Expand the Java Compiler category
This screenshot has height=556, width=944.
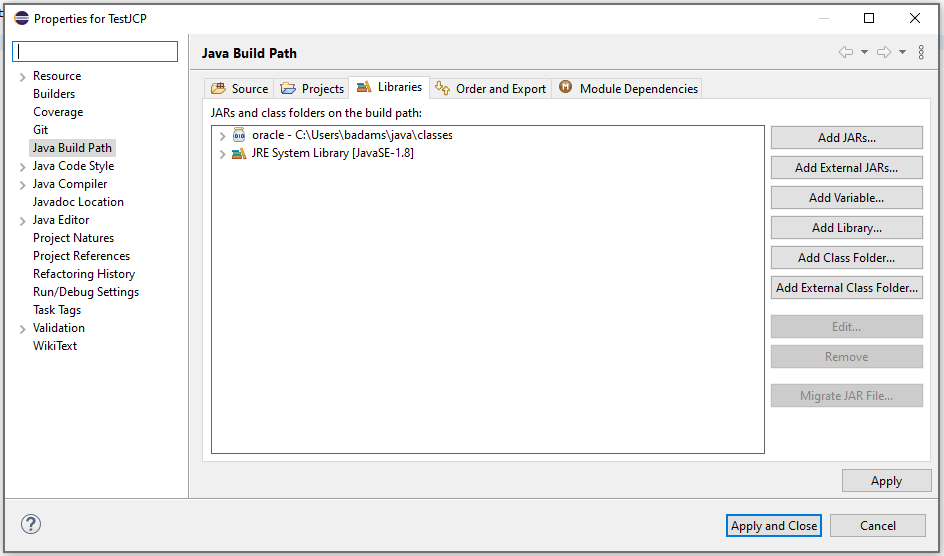[x=22, y=185]
